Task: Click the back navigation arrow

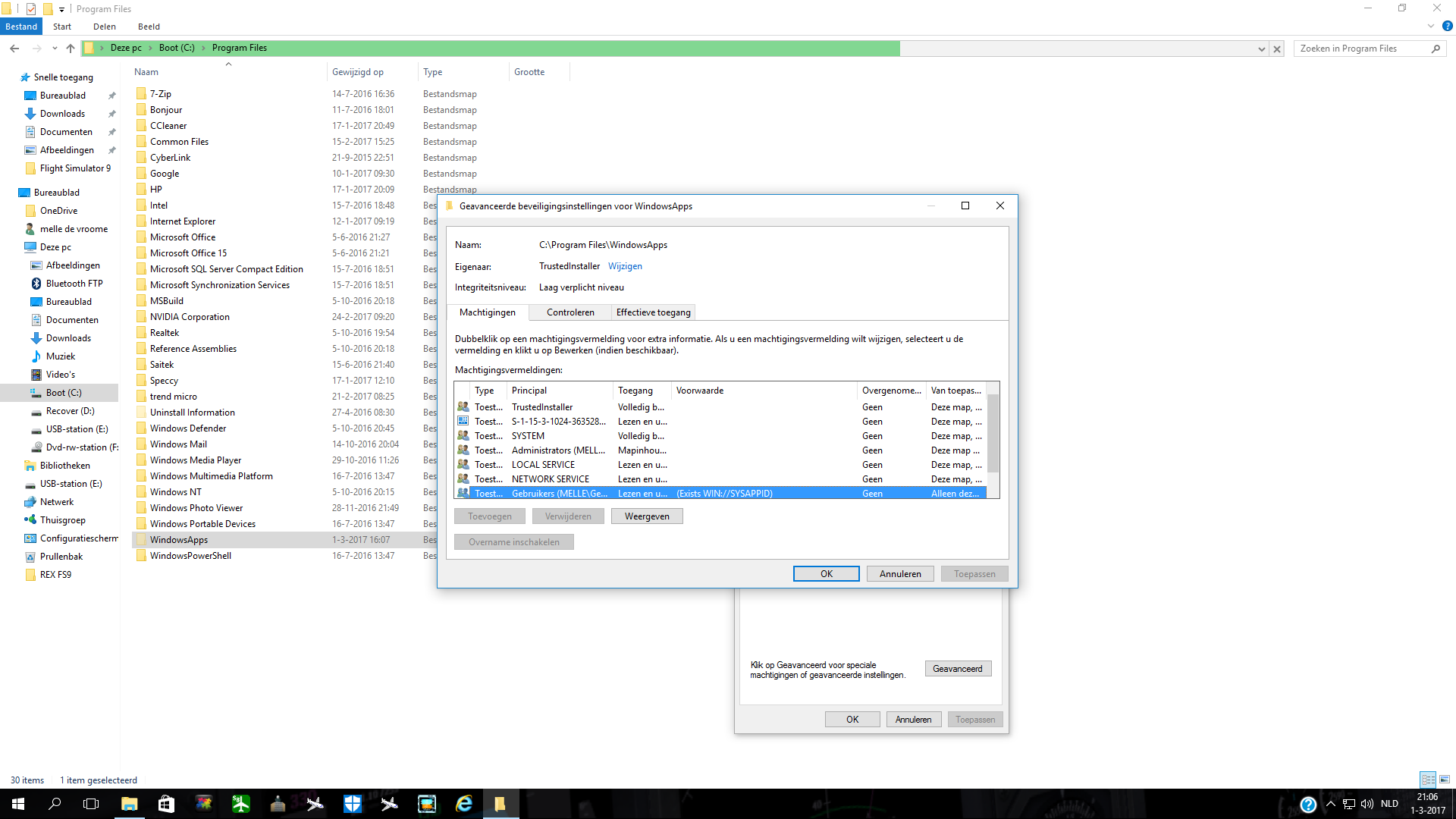Action: 14,49
